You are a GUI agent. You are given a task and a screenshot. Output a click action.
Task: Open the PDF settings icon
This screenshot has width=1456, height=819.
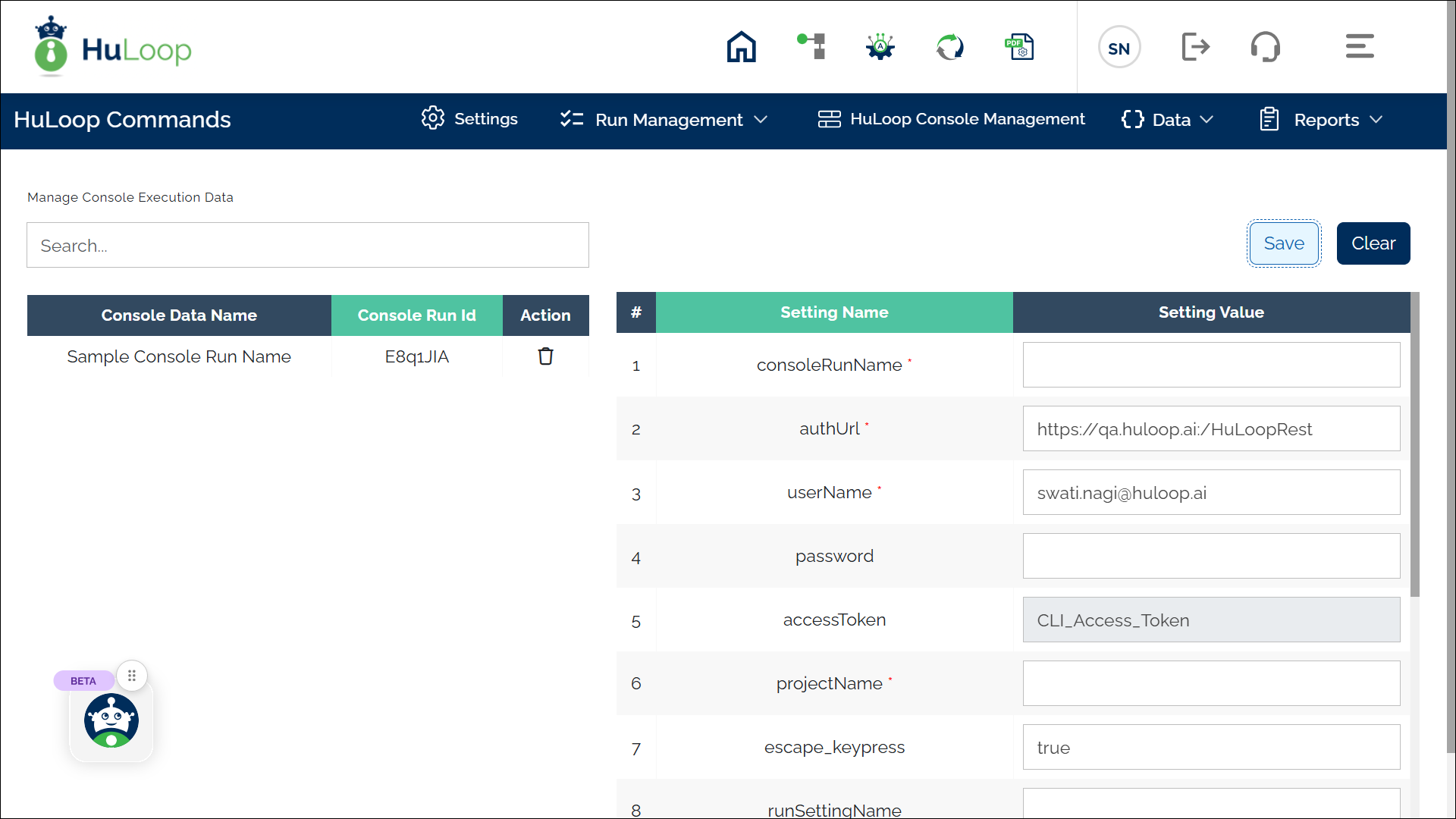(x=1019, y=47)
